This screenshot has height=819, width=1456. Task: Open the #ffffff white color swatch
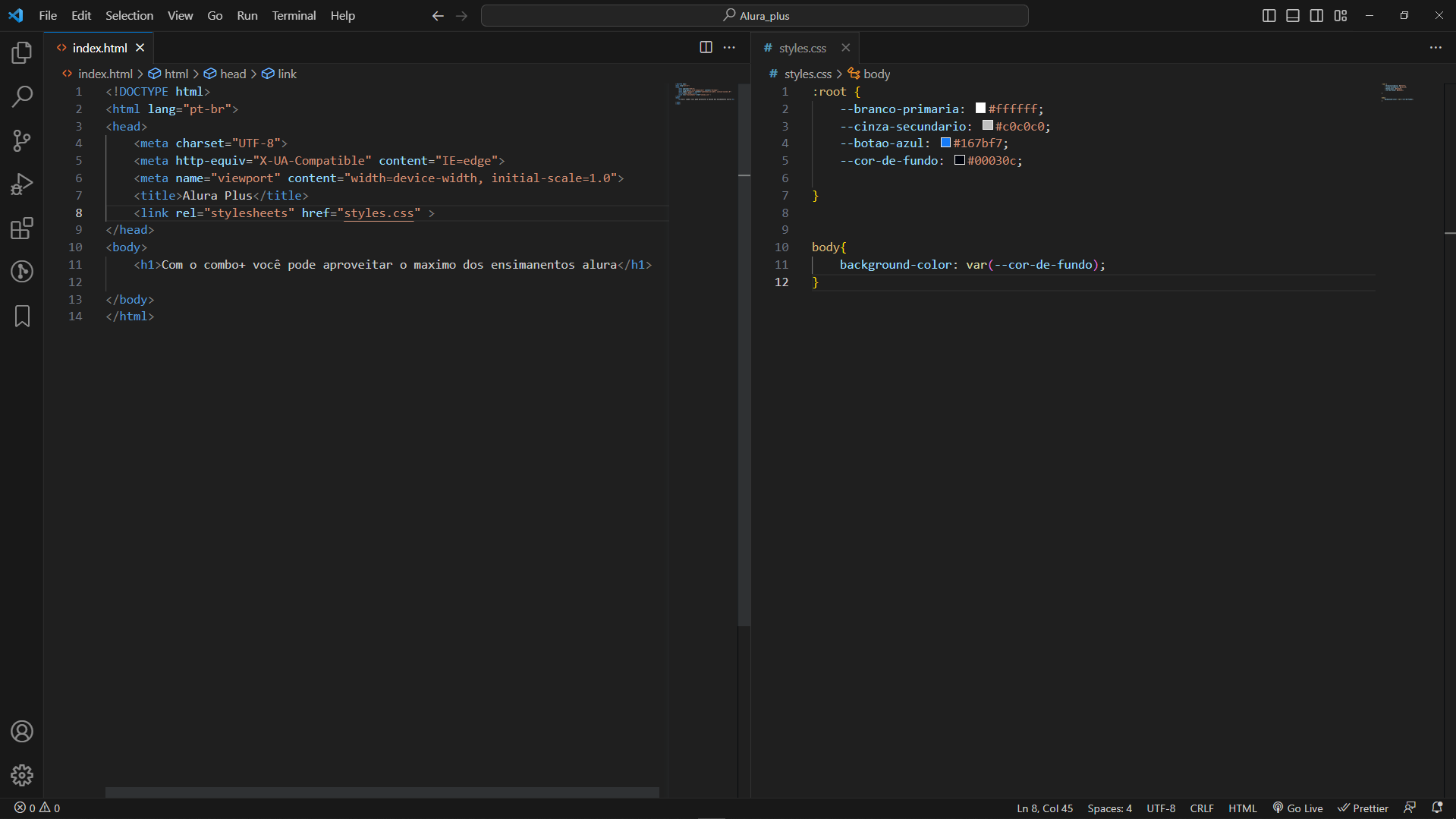[980, 109]
